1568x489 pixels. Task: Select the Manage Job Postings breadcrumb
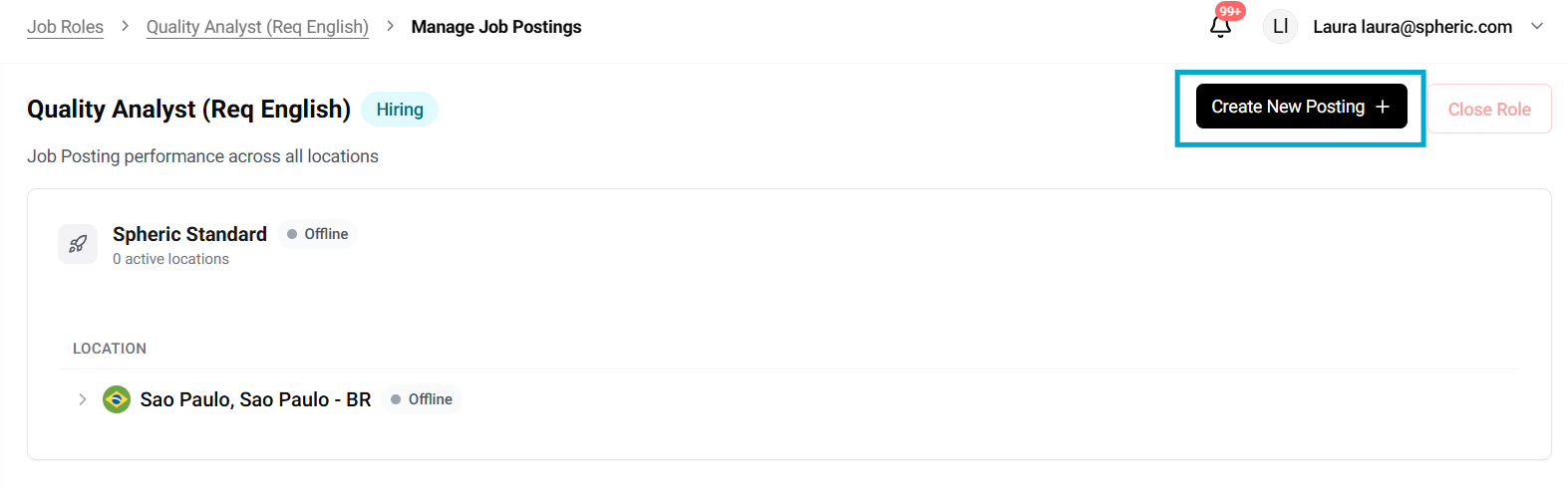496,27
